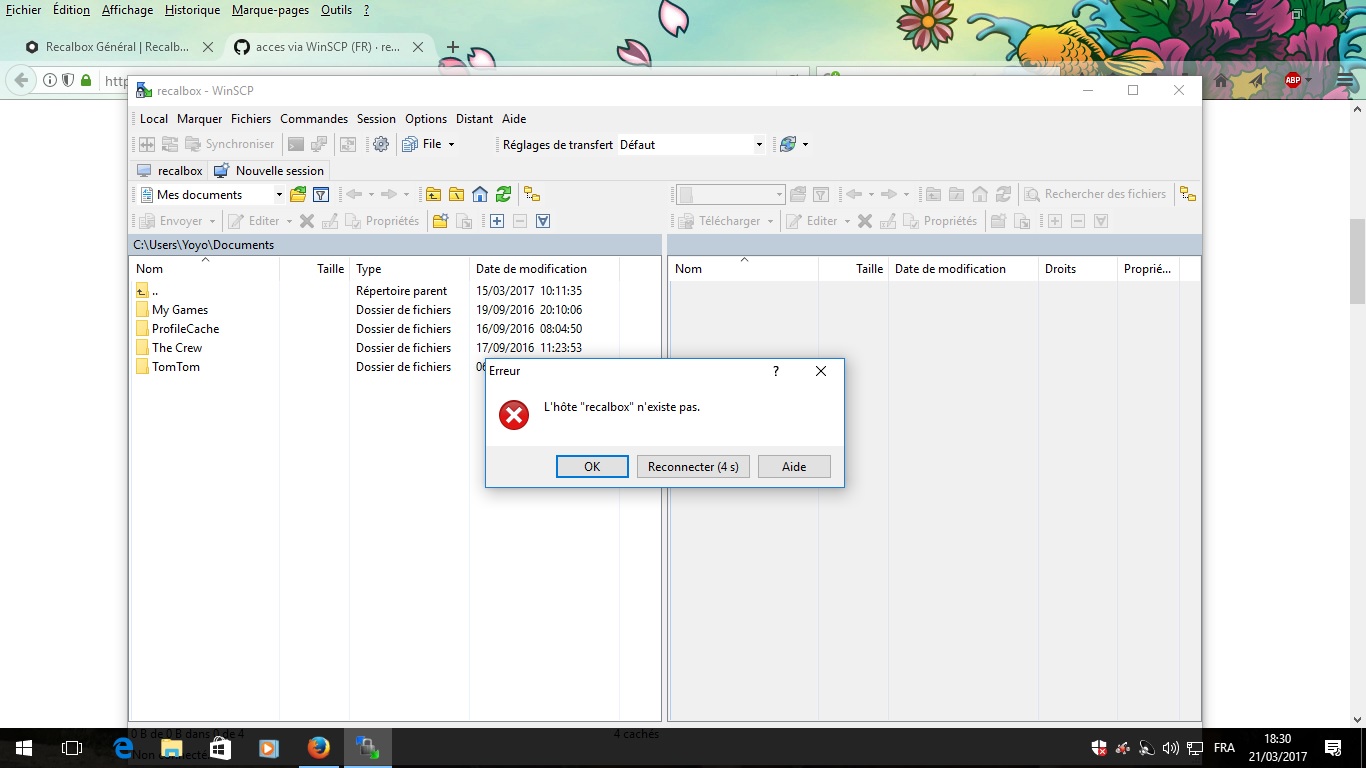Open Microsoft Edge from the taskbar
Image resolution: width=1366 pixels, height=768 pixels.
pyautogui.click(x=123, y=748)
